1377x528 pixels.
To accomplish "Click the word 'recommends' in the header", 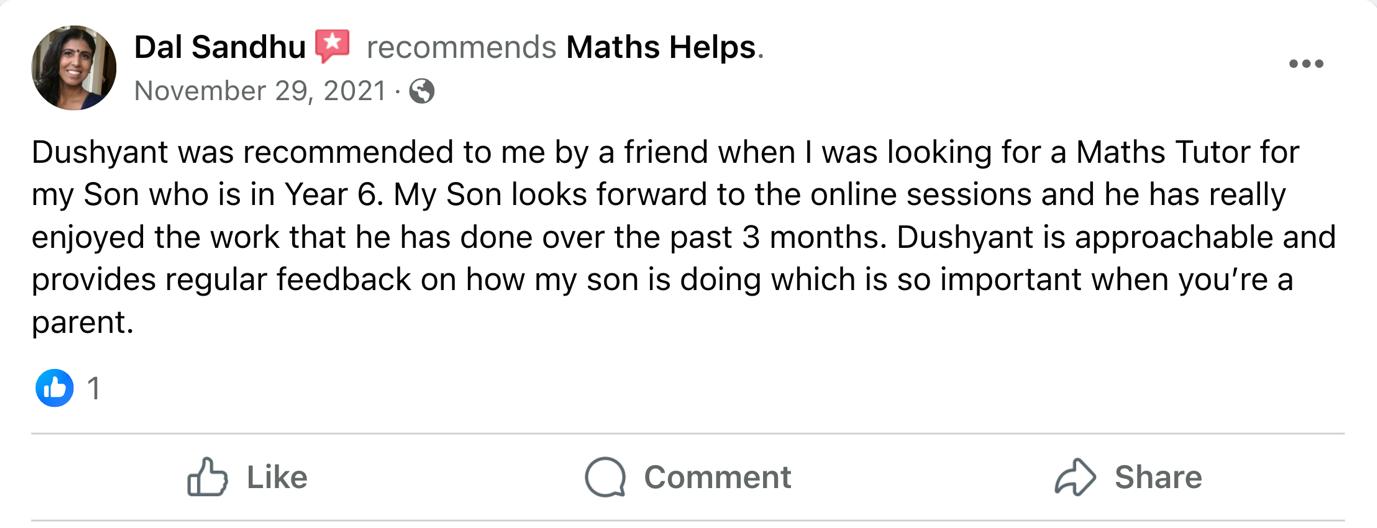I will [x=461, y=46].
